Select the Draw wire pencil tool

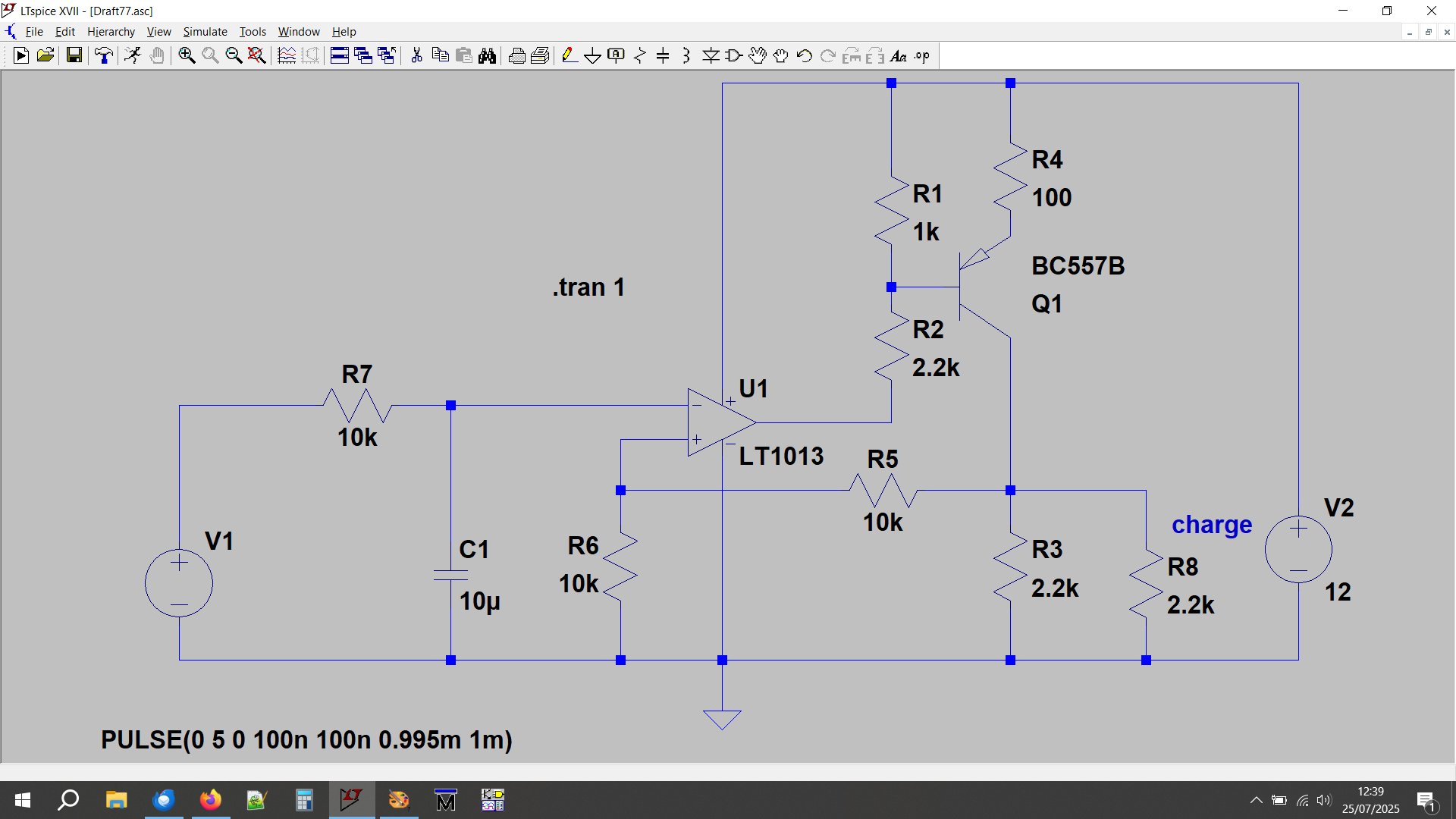[569, 55]
